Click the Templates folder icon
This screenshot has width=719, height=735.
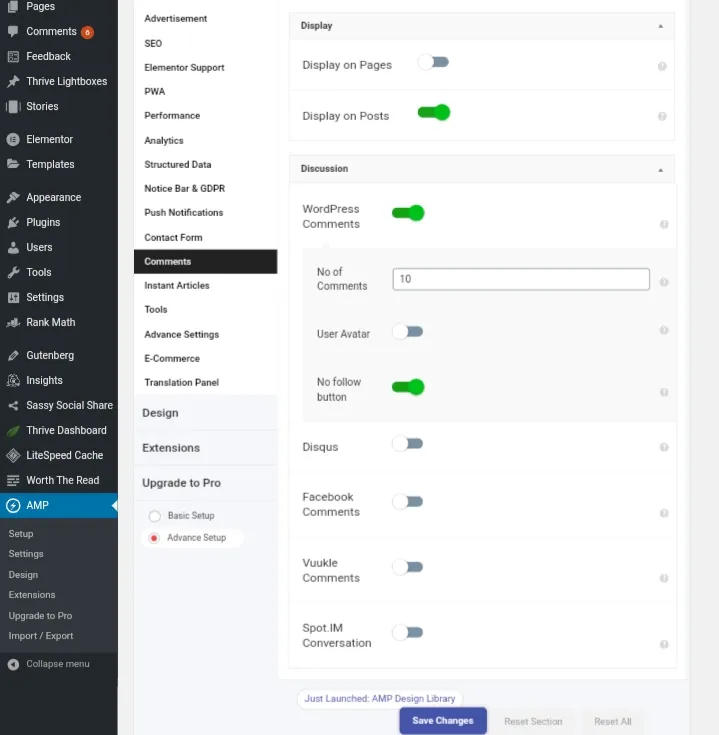13,164
